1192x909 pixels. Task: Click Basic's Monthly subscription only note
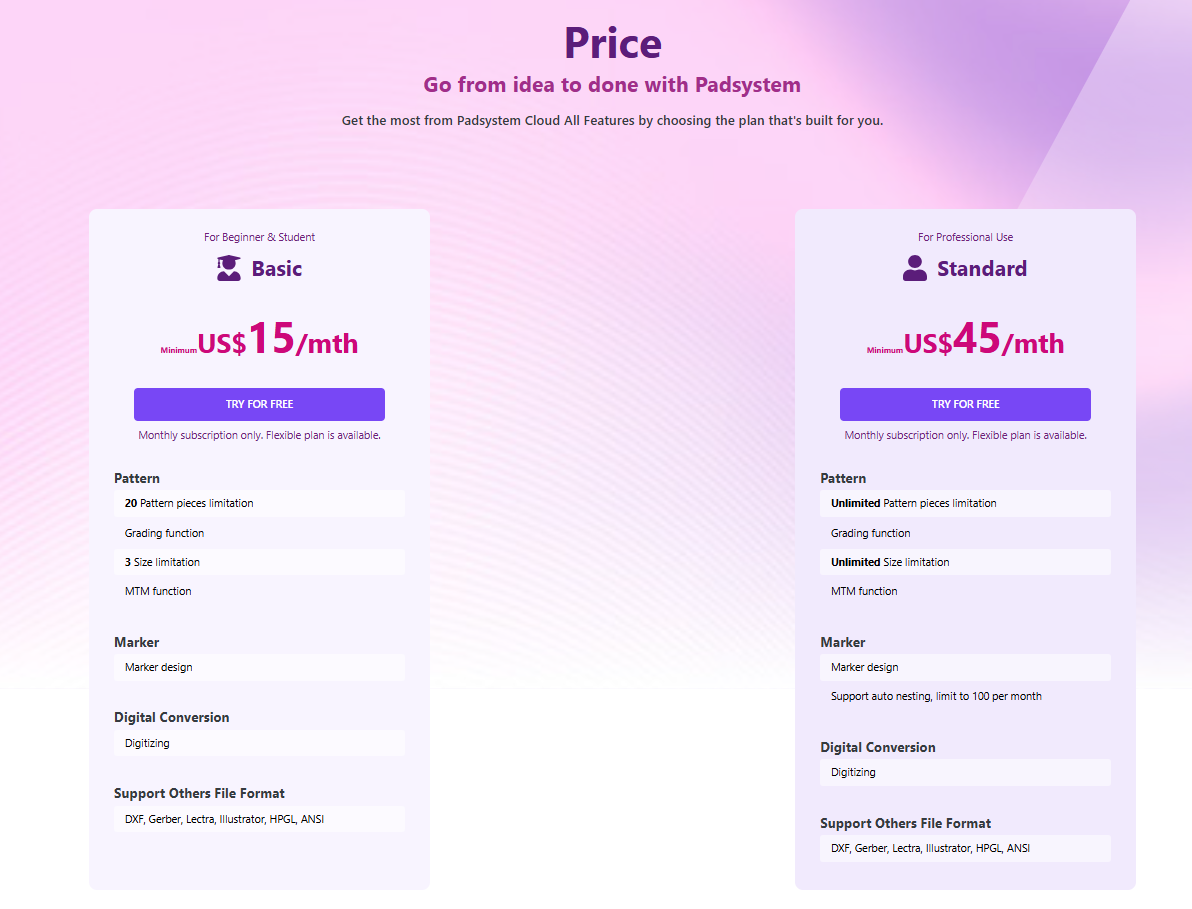pos(259,435)
